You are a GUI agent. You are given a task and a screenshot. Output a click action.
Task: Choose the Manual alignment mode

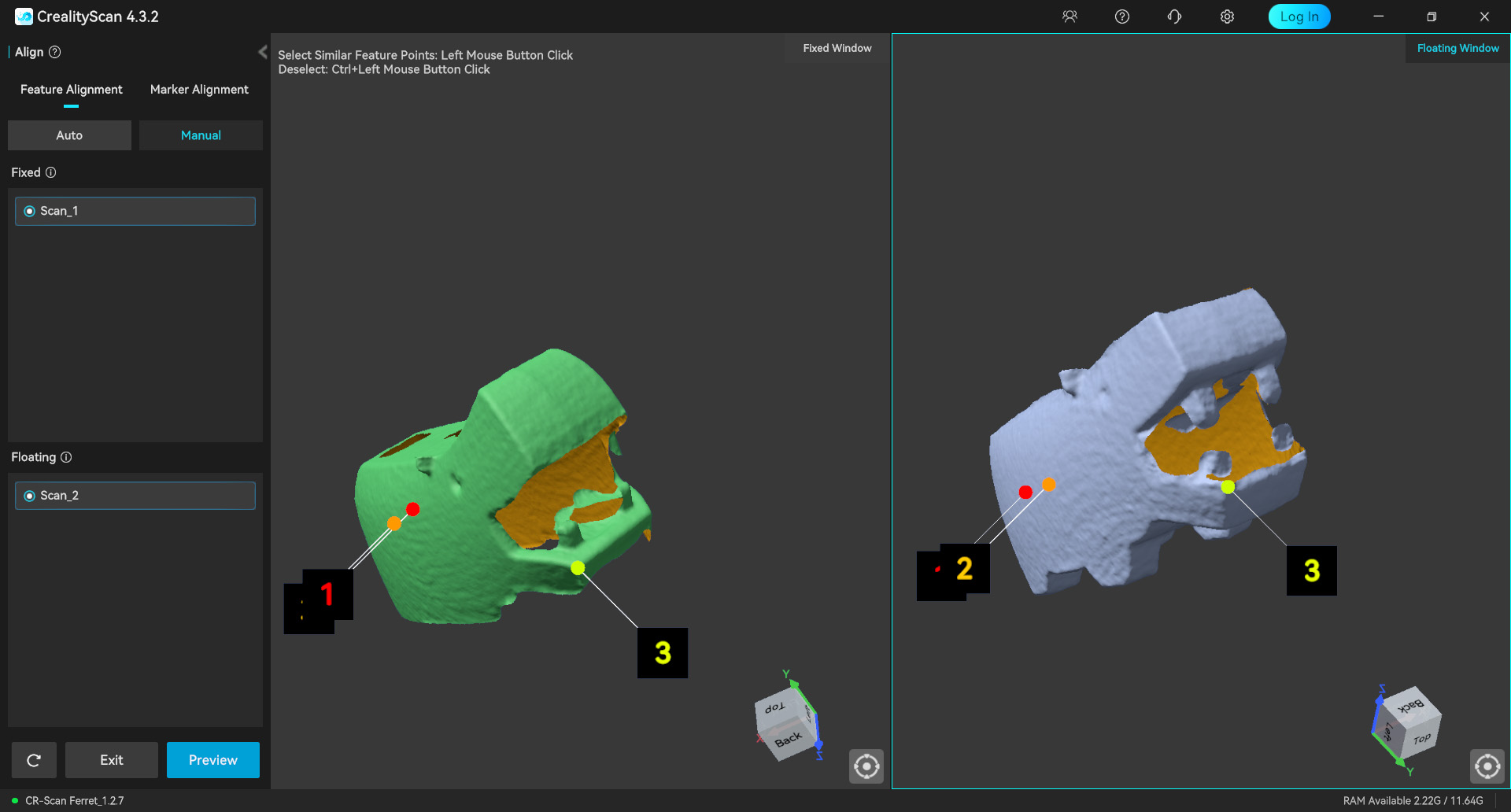(x=201, y=135)
